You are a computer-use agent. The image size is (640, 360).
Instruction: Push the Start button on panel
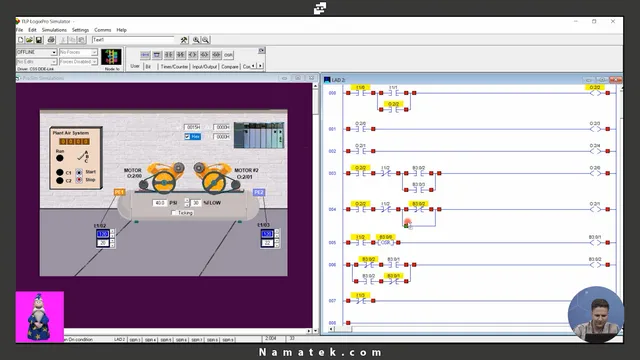[x=79, y=172]
